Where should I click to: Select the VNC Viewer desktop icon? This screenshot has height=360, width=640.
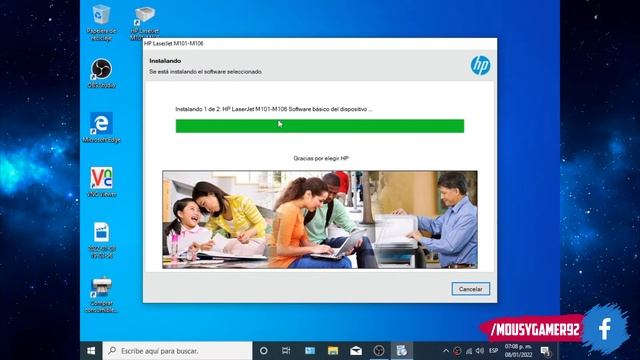tap(101, 182)
